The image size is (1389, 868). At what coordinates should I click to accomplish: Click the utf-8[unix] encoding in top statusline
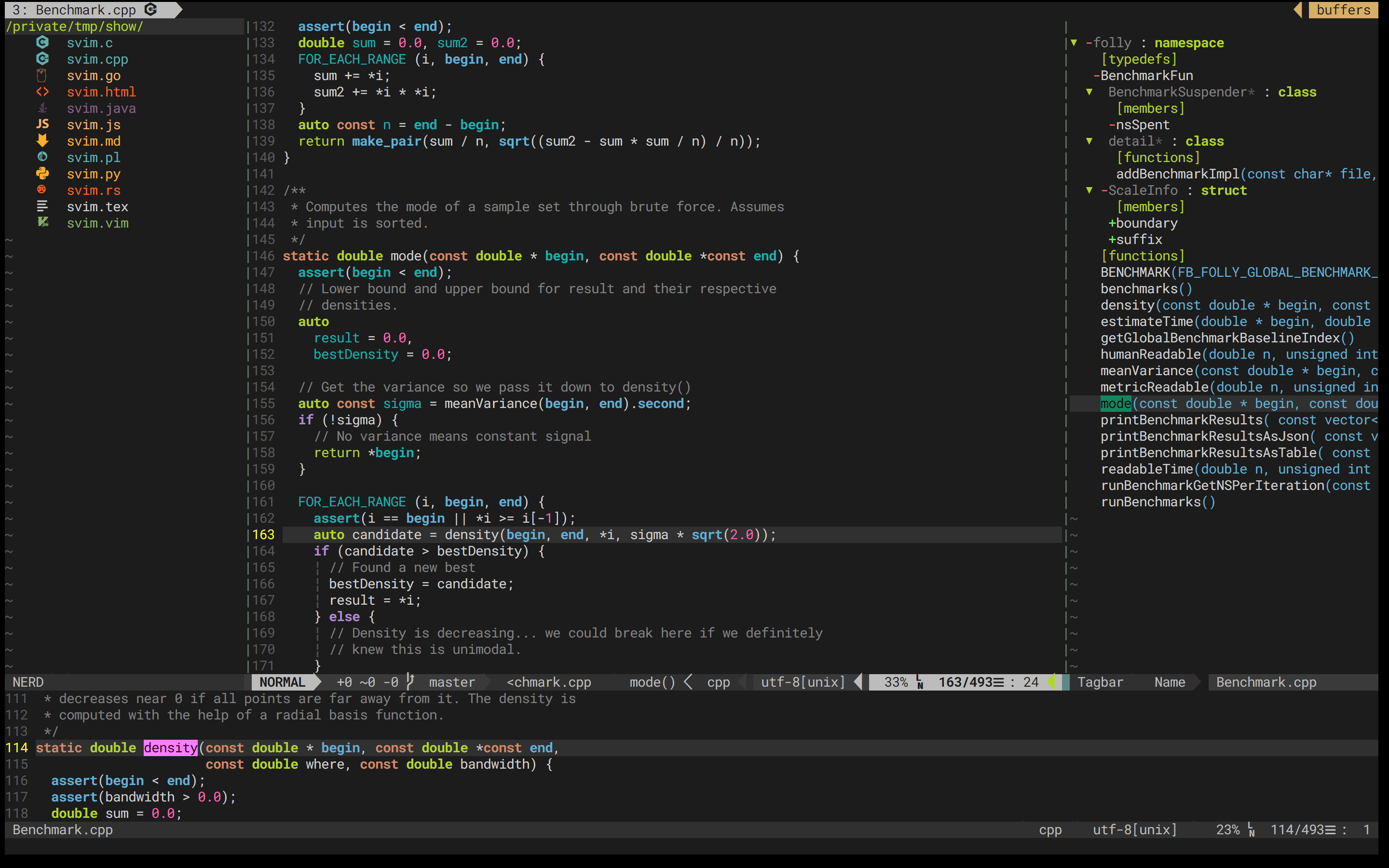tap(803, 682)
